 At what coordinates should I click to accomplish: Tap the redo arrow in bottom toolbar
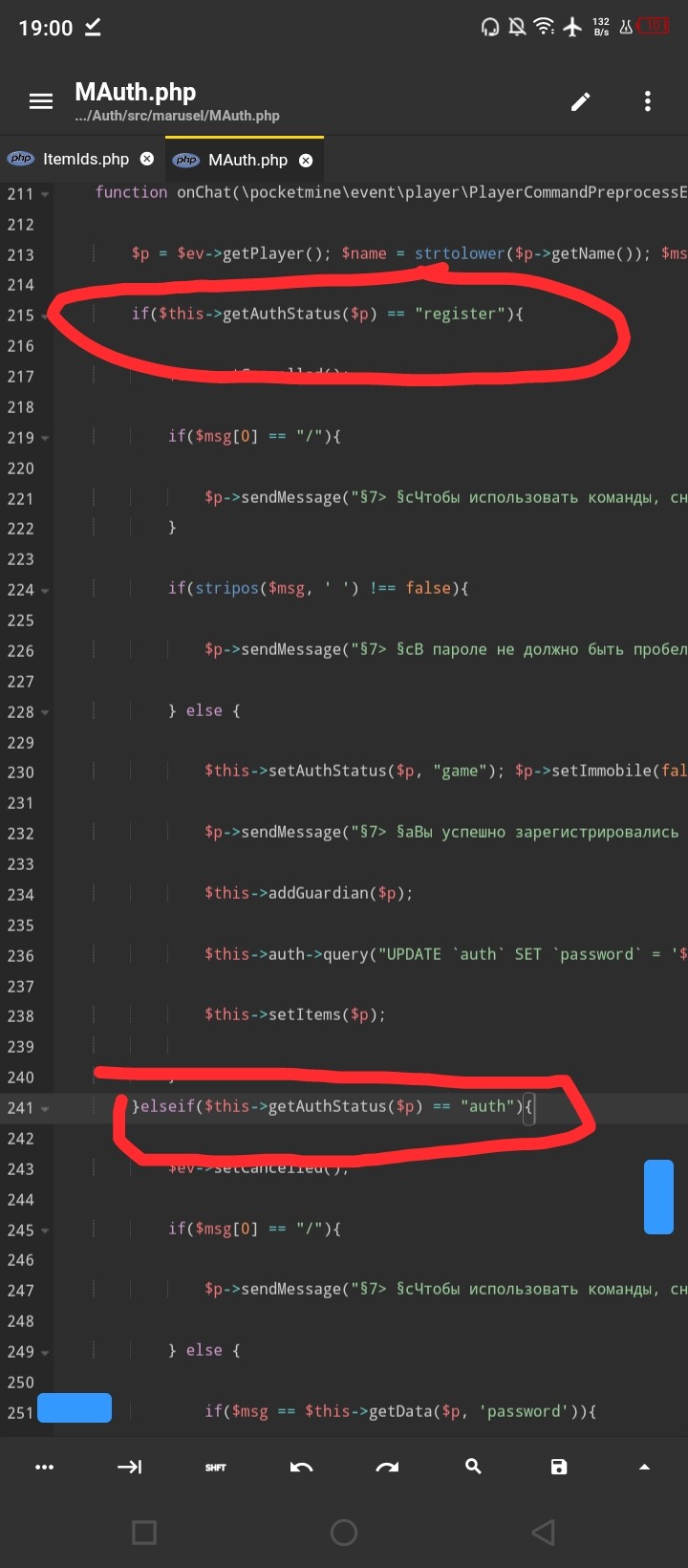387,1467
